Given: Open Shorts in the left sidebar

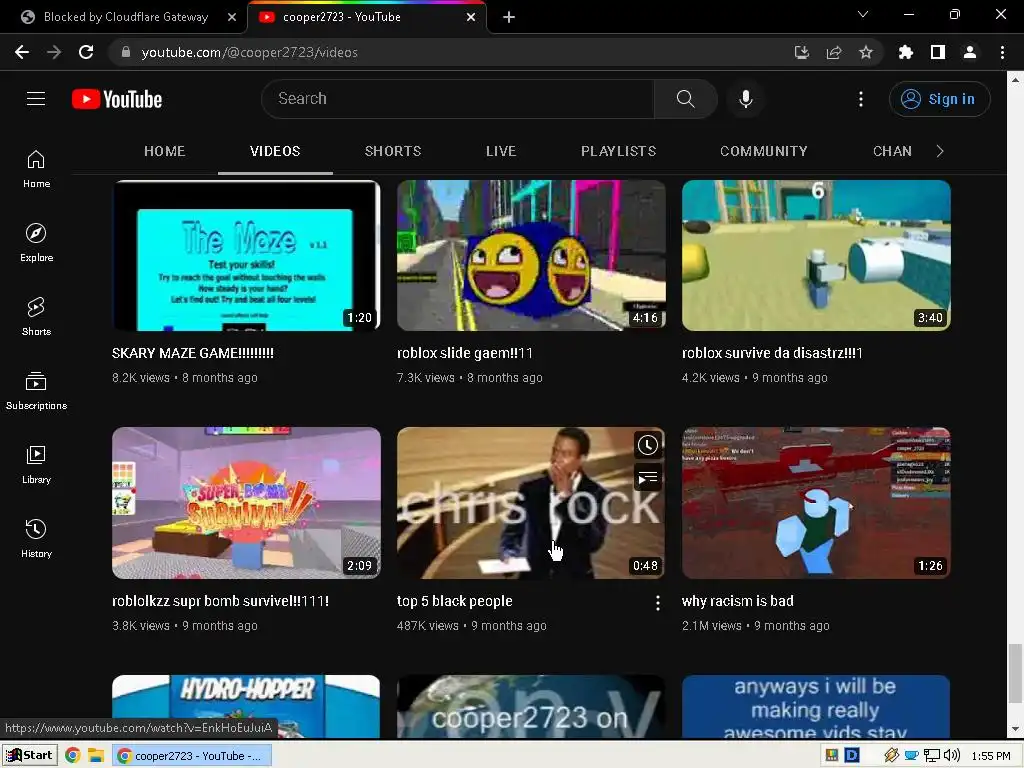Looking at the screenshot, I should (36, 317).
